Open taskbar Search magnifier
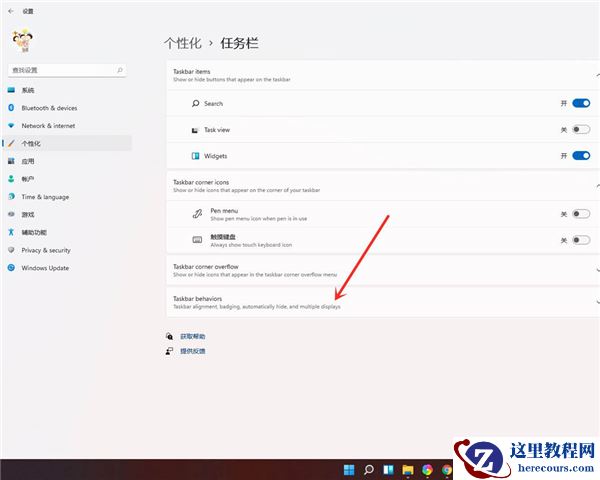Viewport: 600px width, 480px height. [x=369, y=470]
